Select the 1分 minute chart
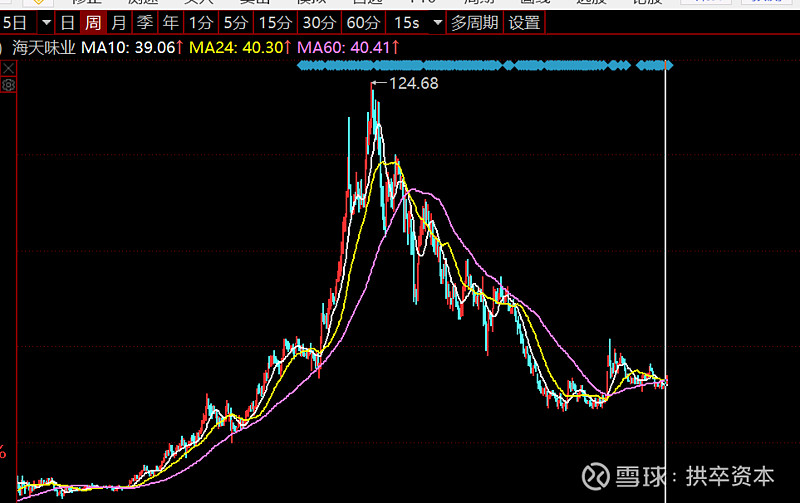The image size is (800, 503). click(x=201, y=23)
